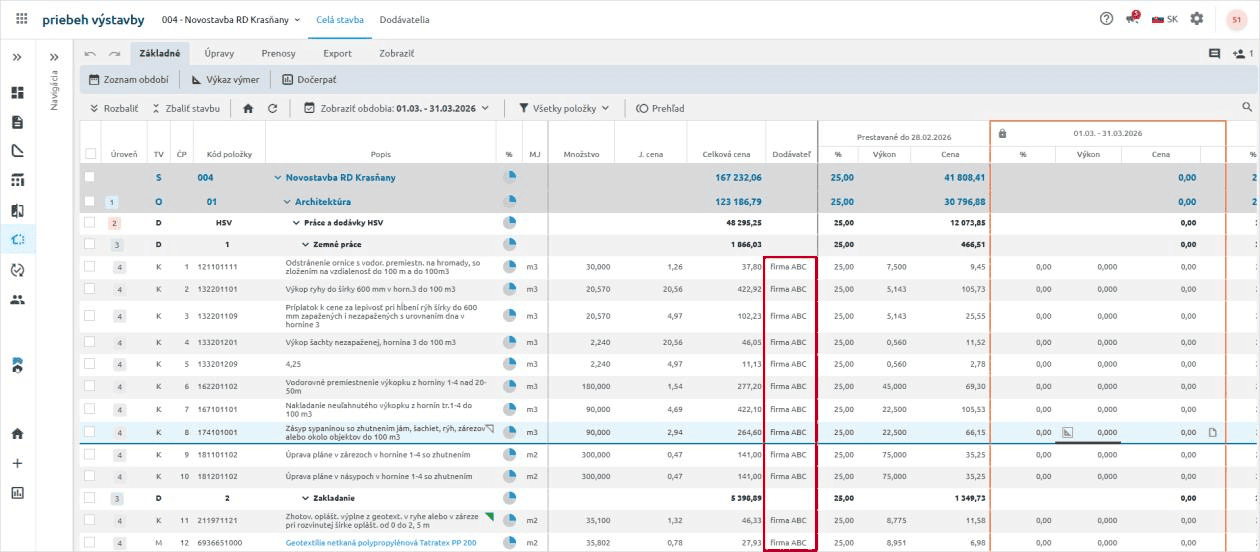Open the circular sync icon in sidebar
Image resolution: width=1260 pixels, height=552 pixels.
17,270
